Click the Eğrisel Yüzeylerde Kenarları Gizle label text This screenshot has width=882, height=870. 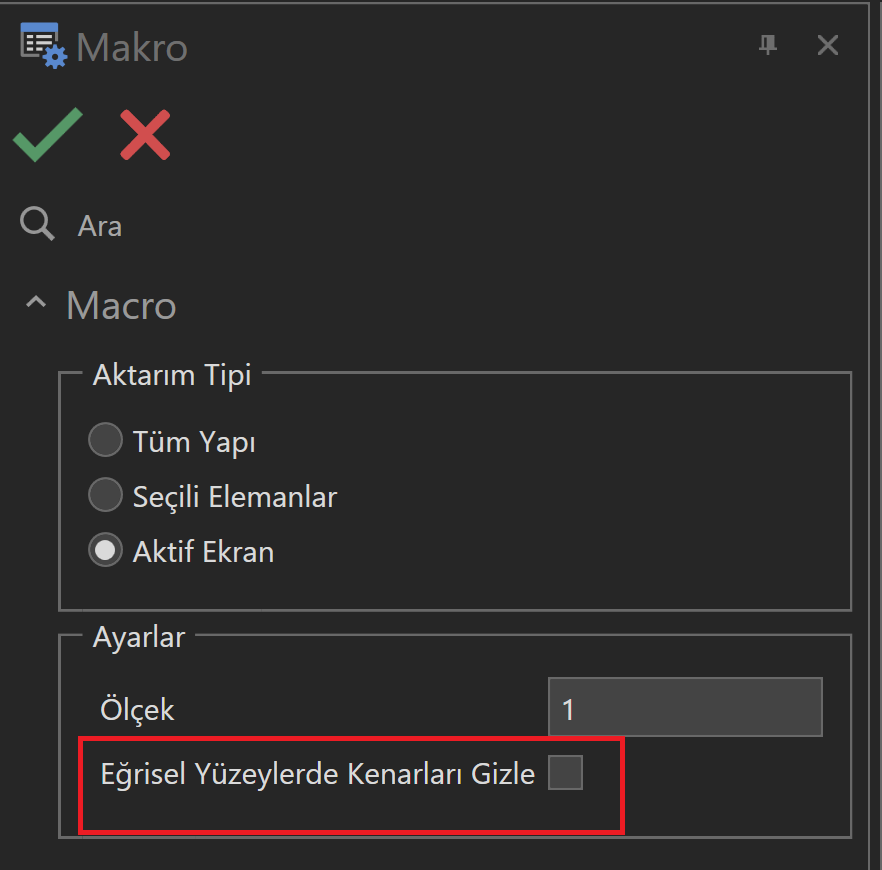click(x=318, y=774)
